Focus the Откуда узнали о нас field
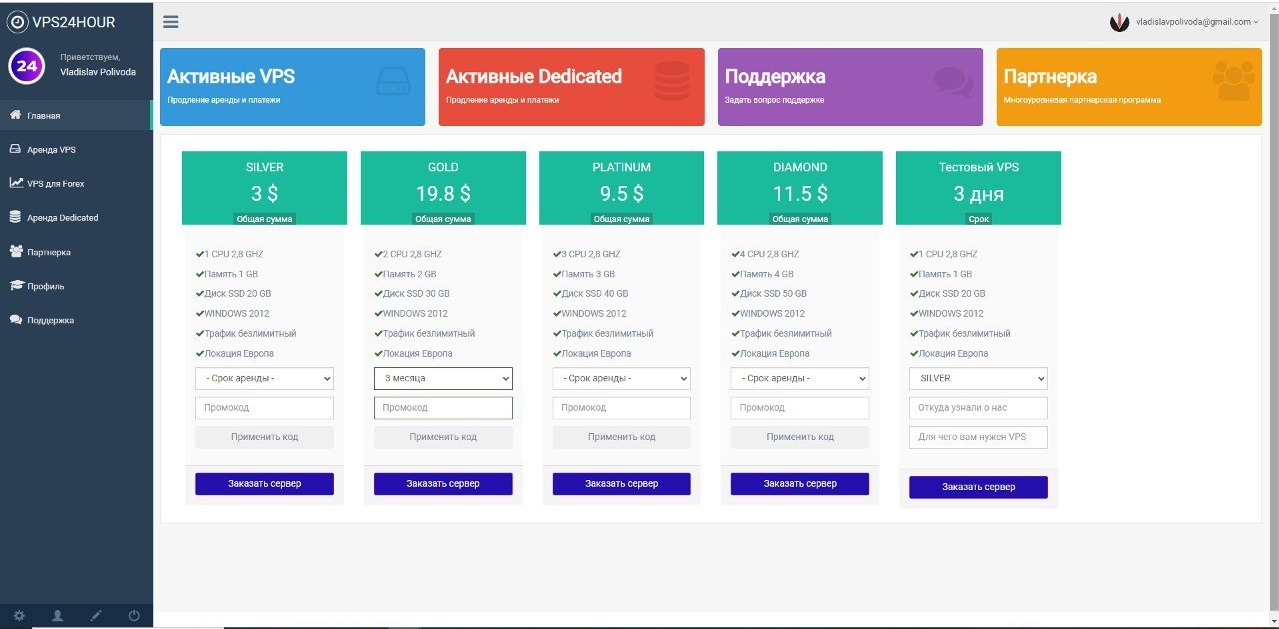The height and width of the screenshot is (629, 1279). click(978, 408)
